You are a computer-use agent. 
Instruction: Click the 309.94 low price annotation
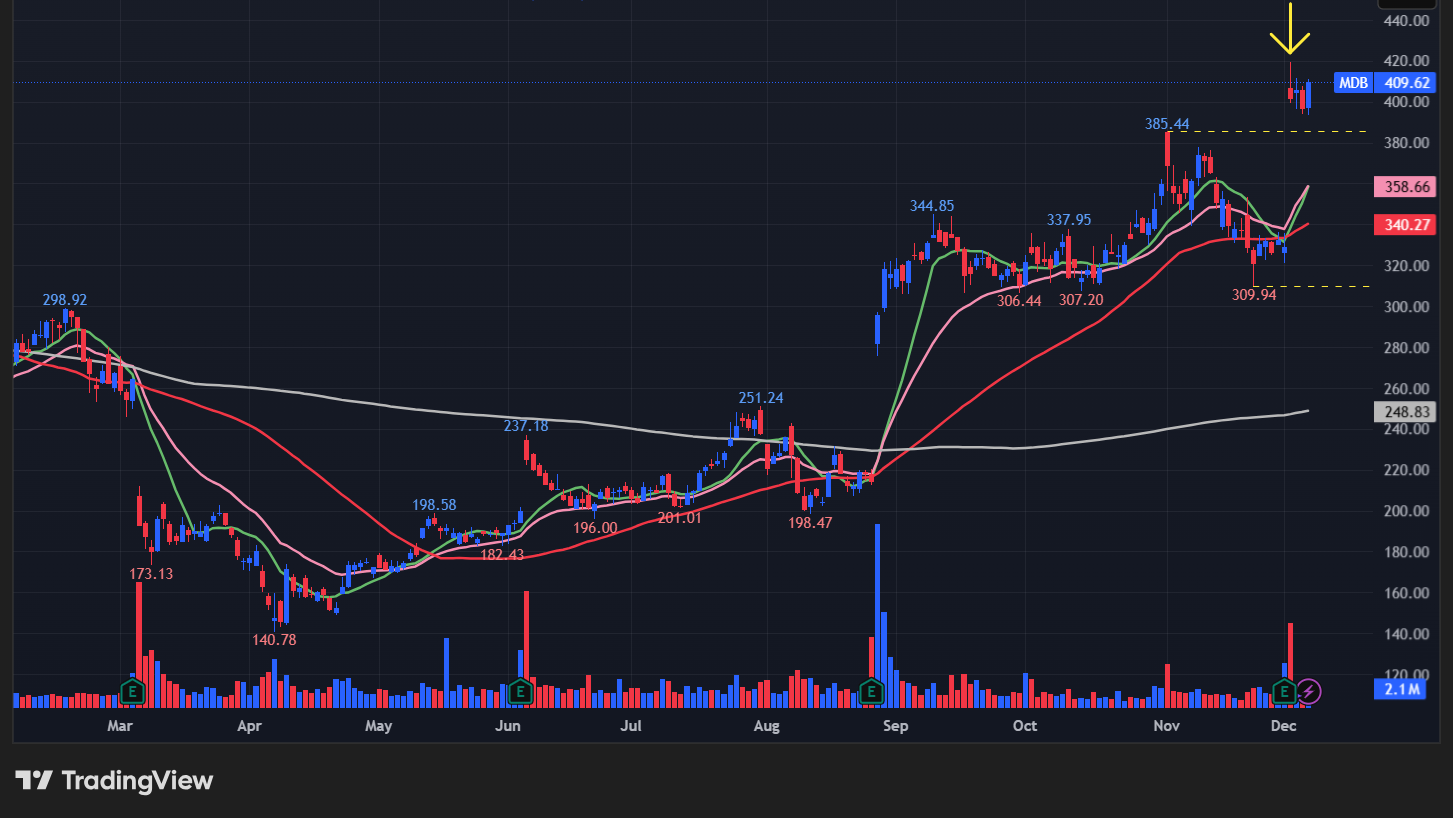[1254, 295]
